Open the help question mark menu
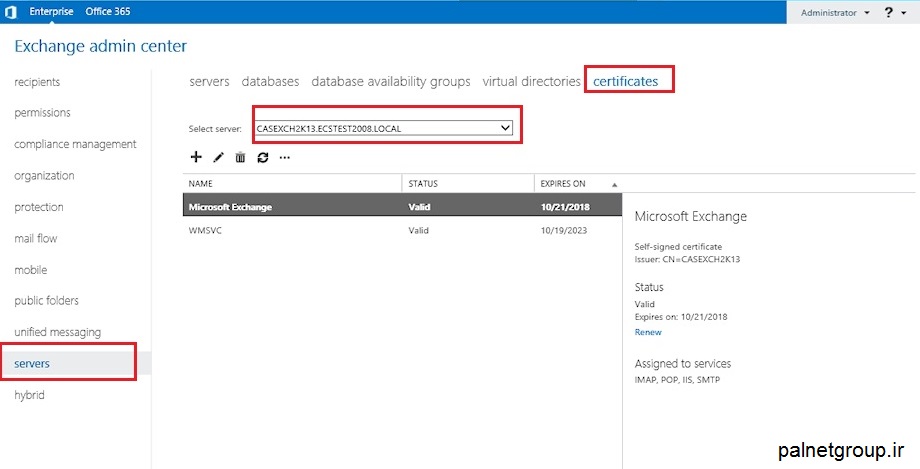920x469 pixels. (888, 12)
